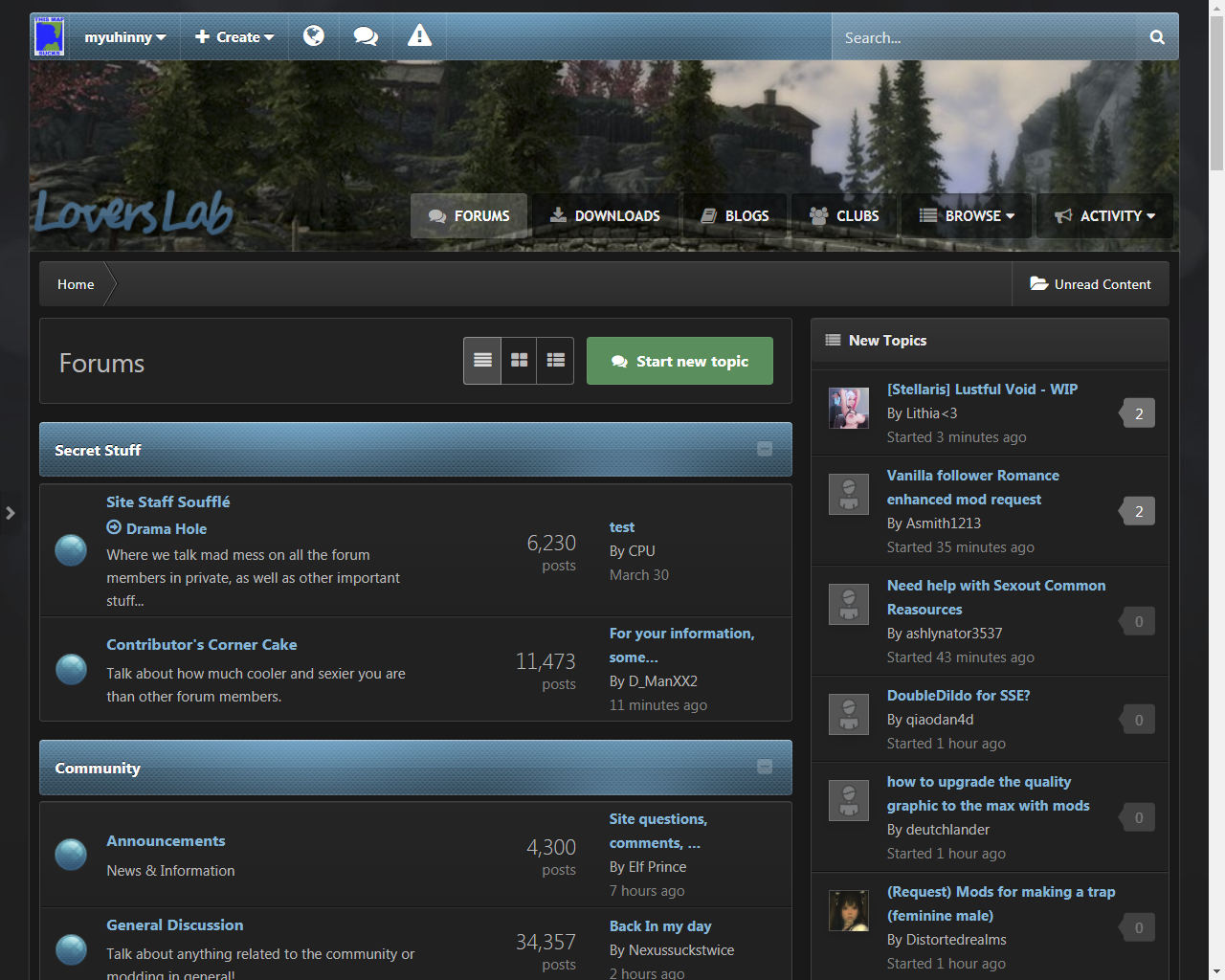Open 'Vanilla follower Romance enhanced mod request'

(973, 487)
